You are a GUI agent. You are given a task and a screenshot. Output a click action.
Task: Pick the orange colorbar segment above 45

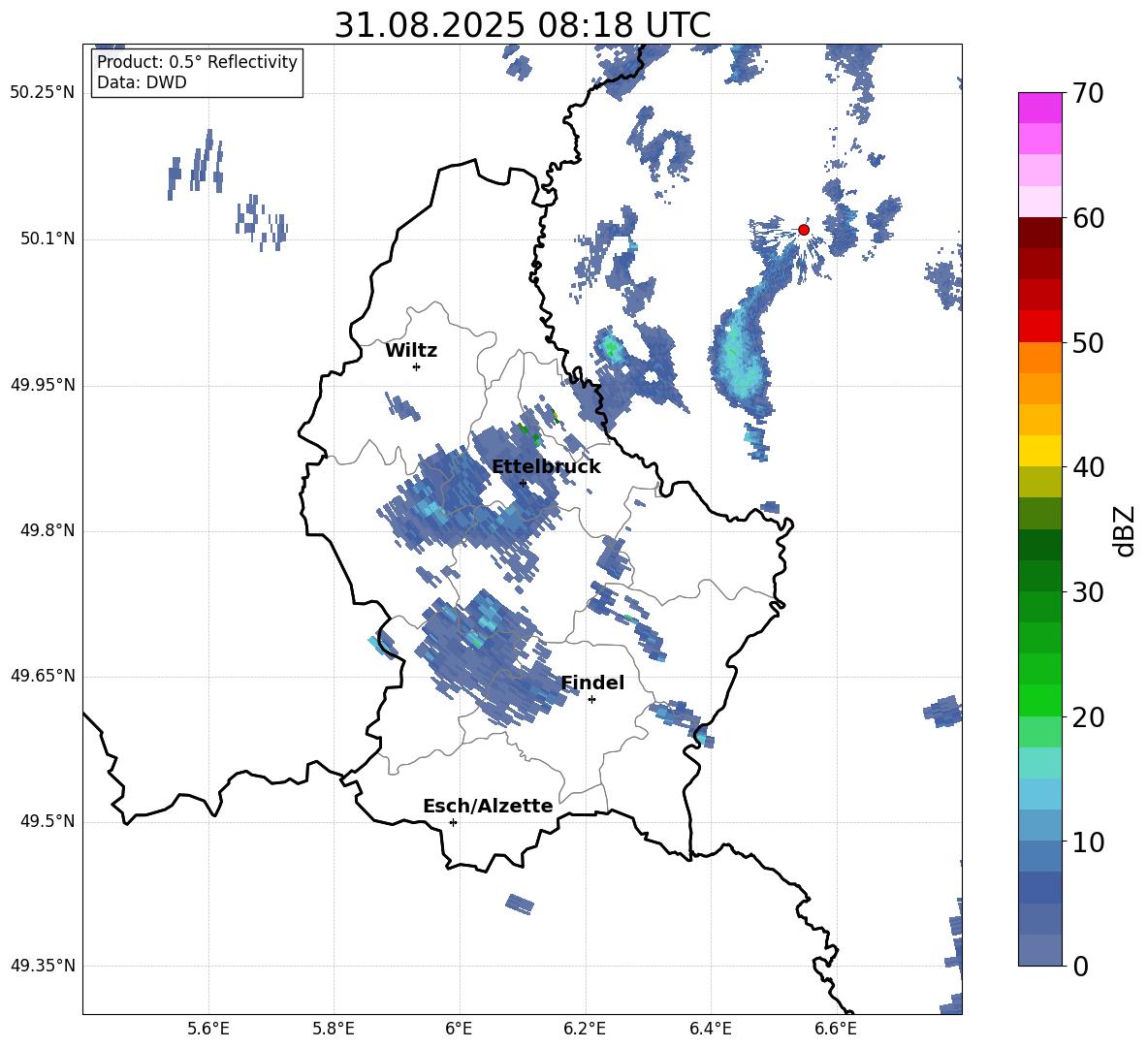coord(1039,357)
